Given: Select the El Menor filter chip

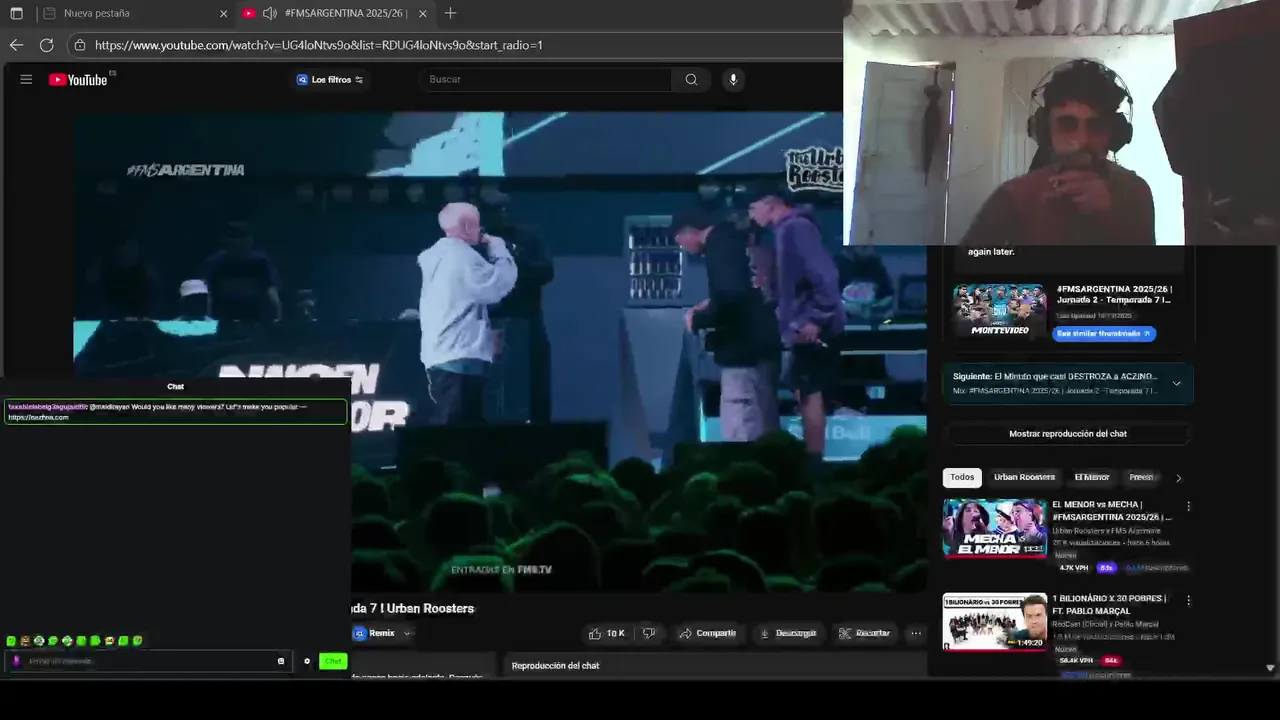Looking at the screenshot, I should tap(1091, 478).
